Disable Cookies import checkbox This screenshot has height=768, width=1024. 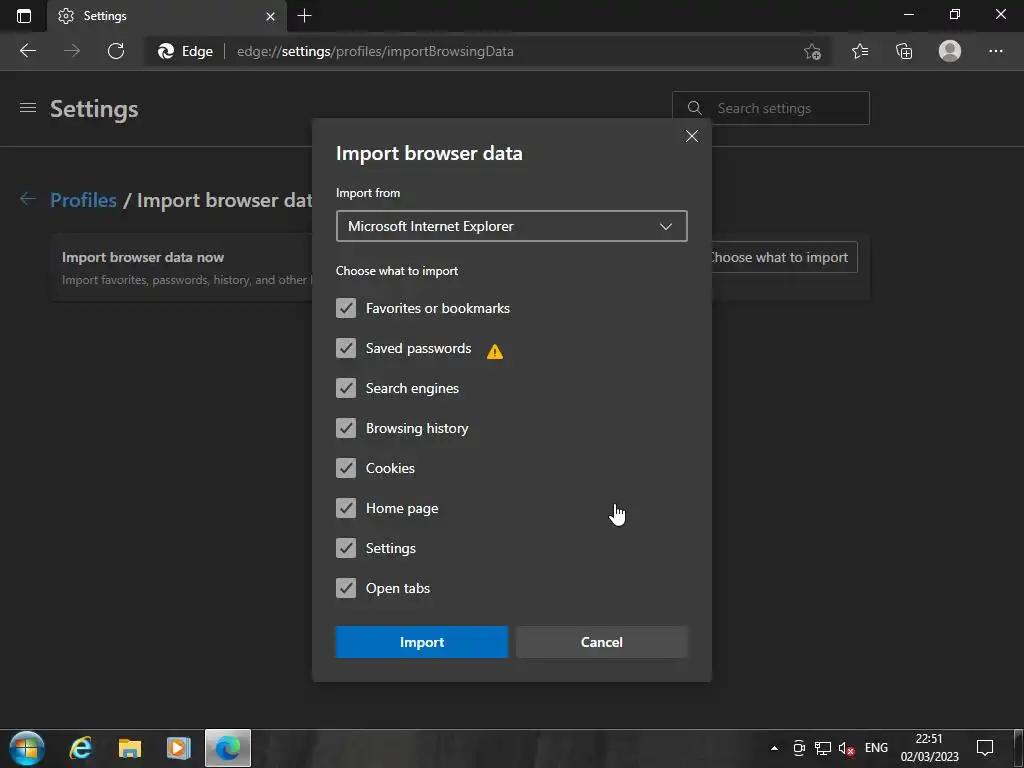point(346,468)
